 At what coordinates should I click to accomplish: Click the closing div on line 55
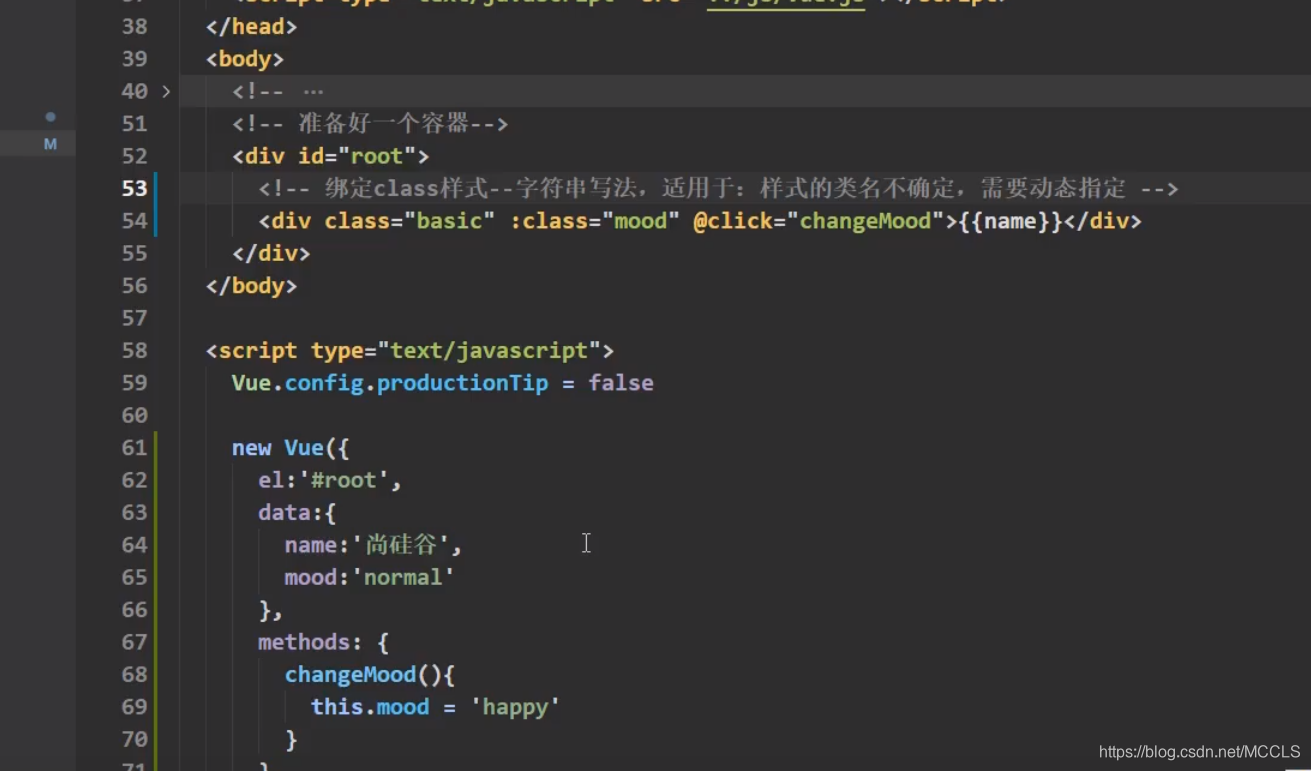271,254
